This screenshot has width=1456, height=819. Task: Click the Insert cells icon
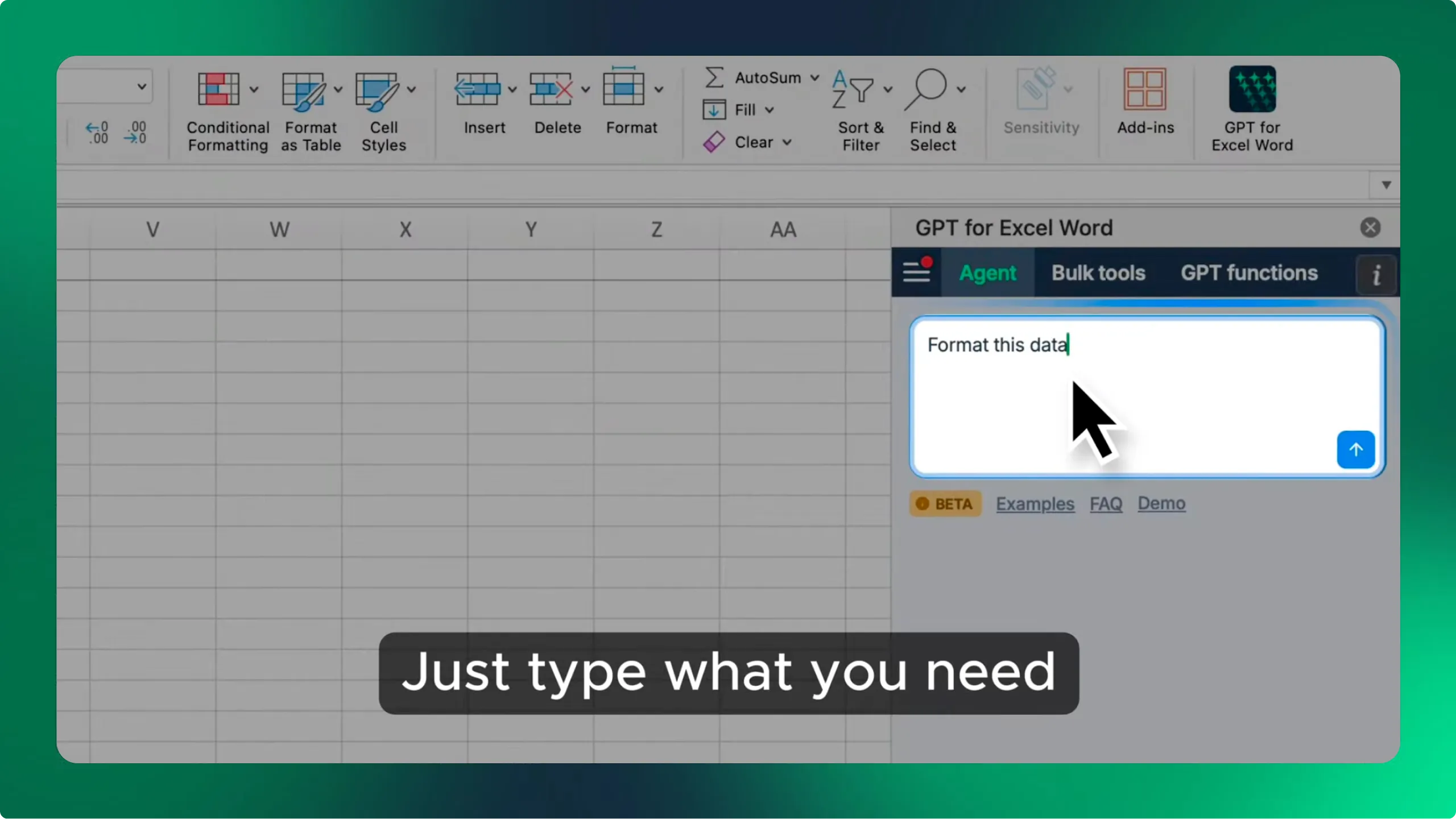(477, 89)
